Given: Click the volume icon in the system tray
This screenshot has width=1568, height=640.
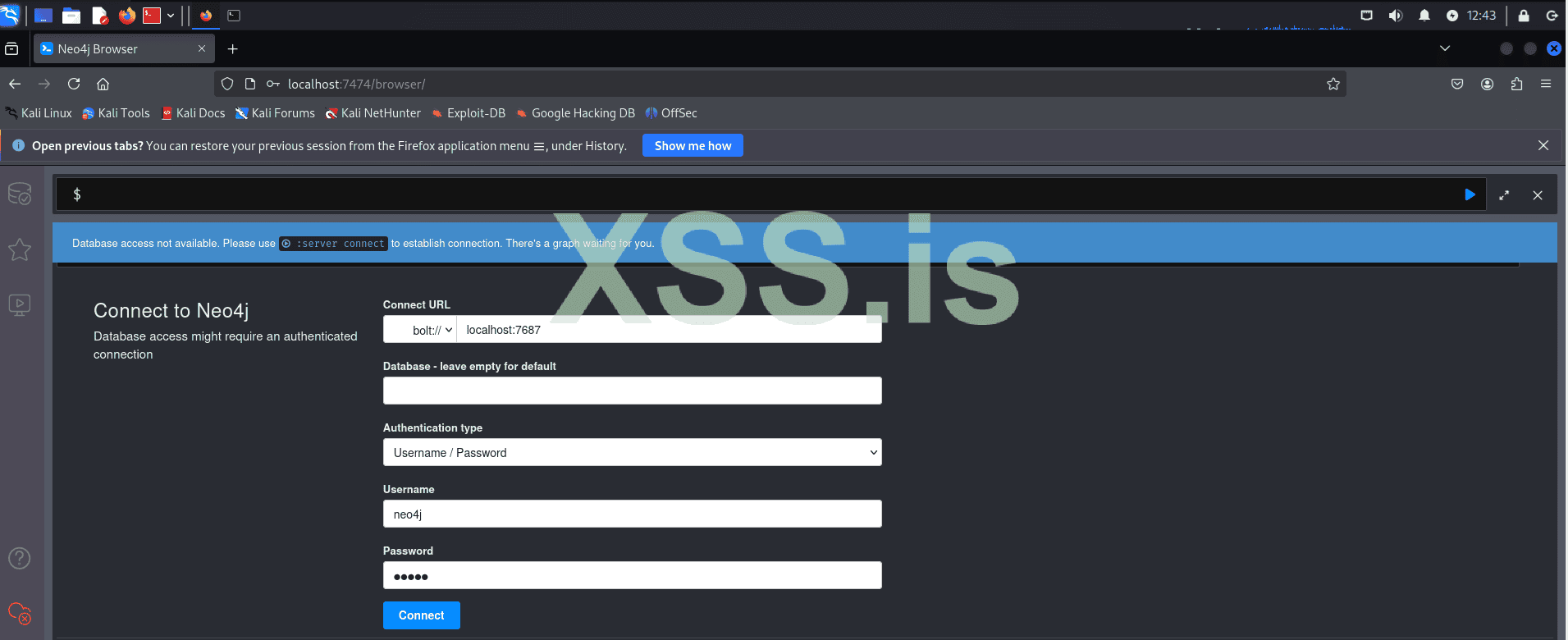Looking at the screenshot, I should point(1396,16).
